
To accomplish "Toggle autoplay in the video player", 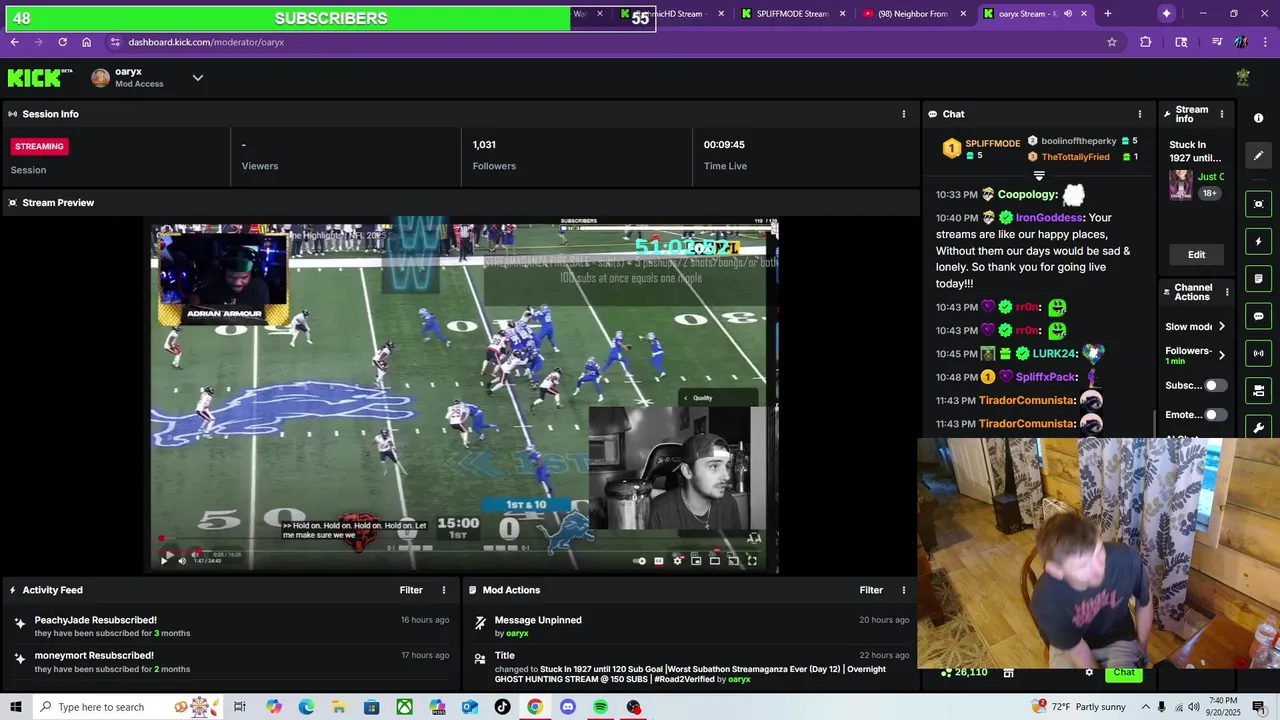I will [640, 561].
